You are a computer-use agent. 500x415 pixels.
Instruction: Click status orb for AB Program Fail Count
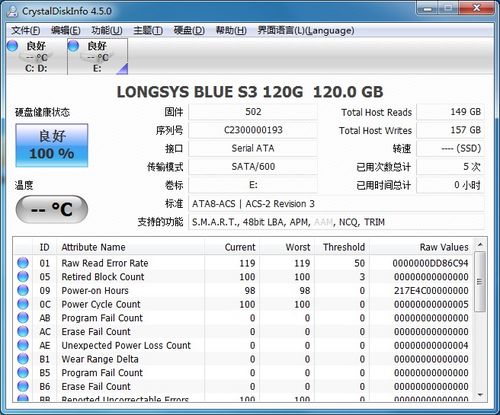tap(23, 317)
